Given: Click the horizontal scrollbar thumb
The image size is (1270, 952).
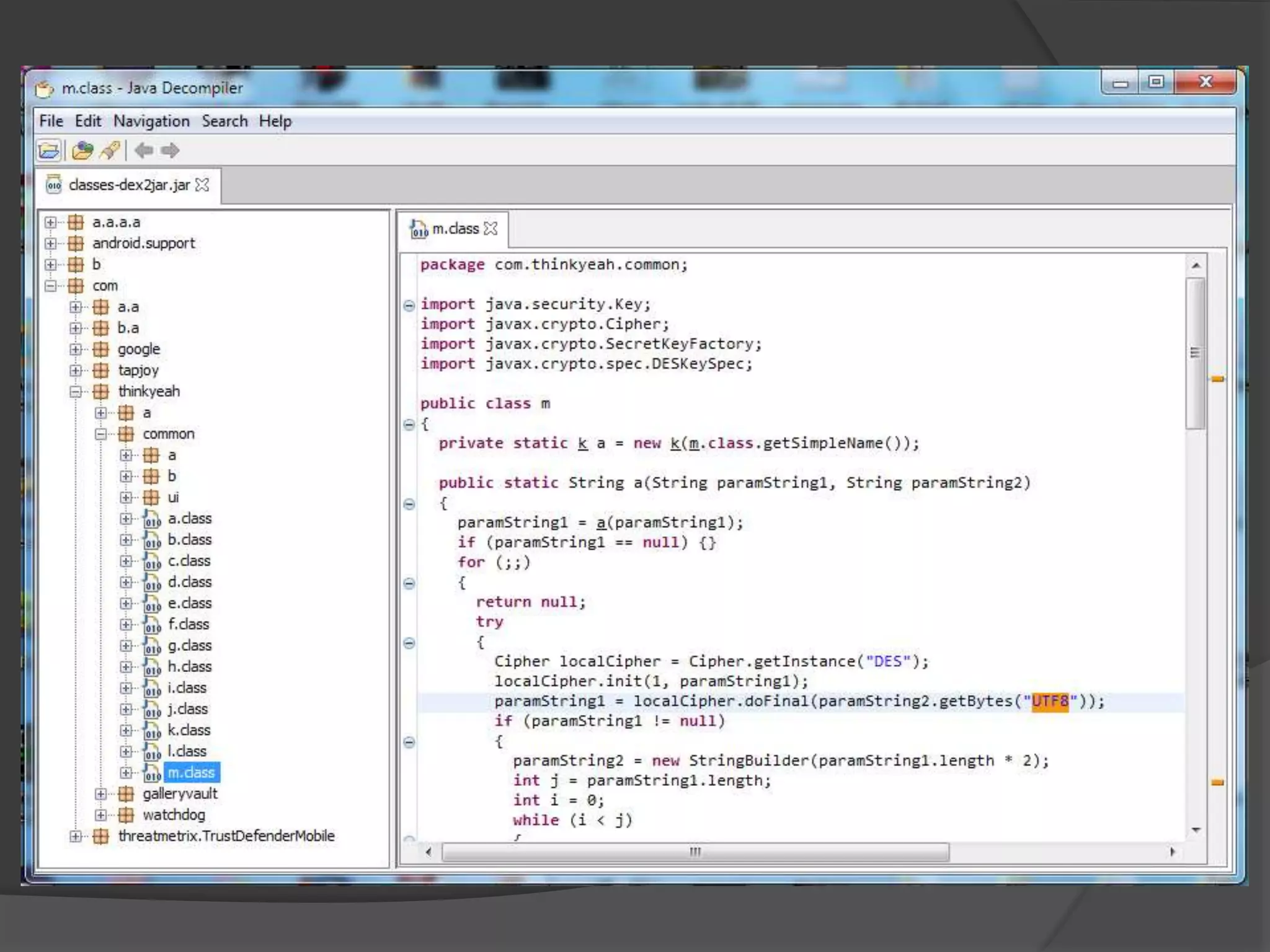Looking at the screenshot, I should point(695,852).
